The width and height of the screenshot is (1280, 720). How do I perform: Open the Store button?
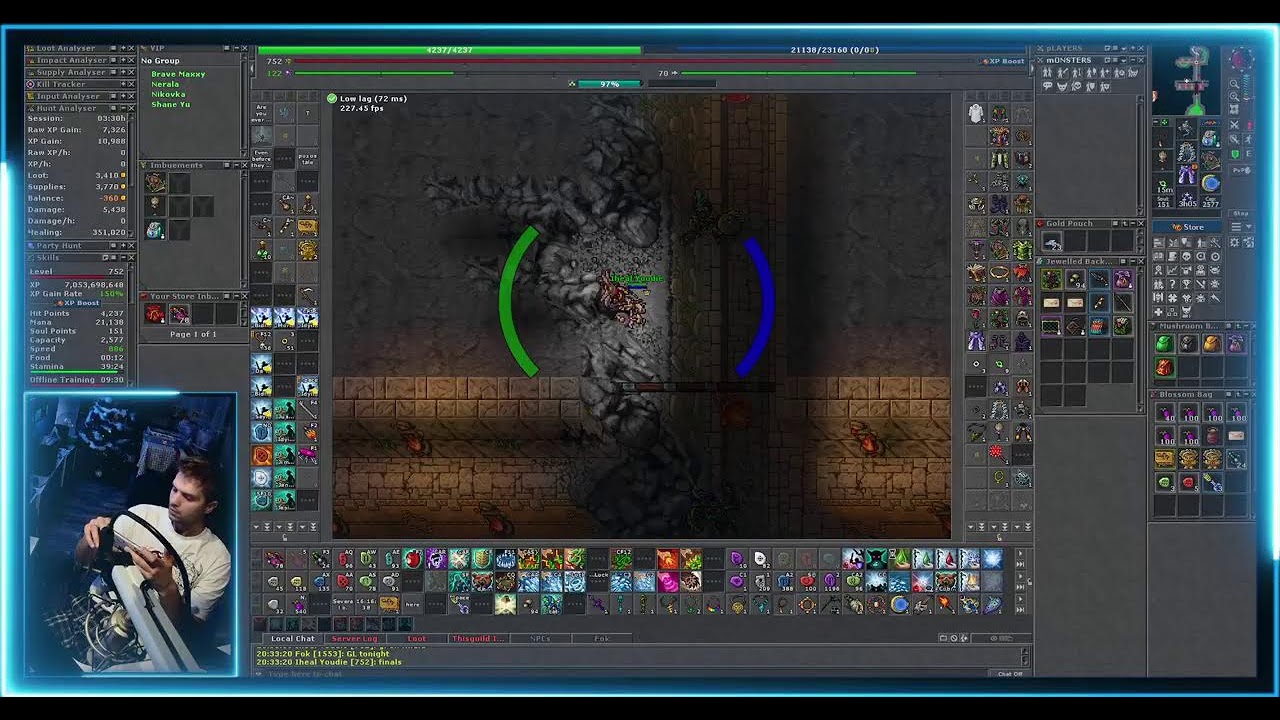[x=1188, y=227]
